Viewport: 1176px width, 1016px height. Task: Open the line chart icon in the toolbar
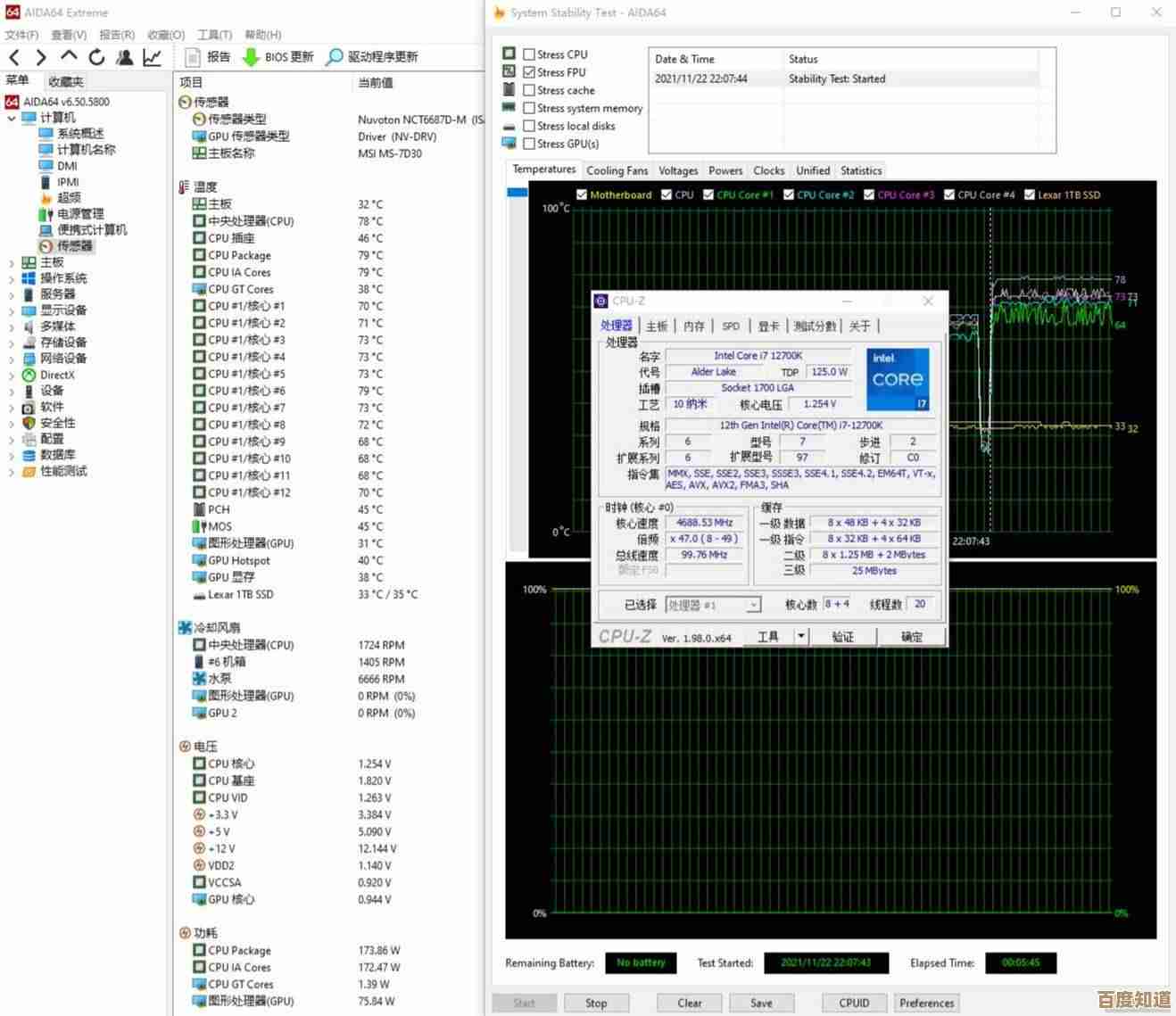pyautogui.click(x=153, y=56)
